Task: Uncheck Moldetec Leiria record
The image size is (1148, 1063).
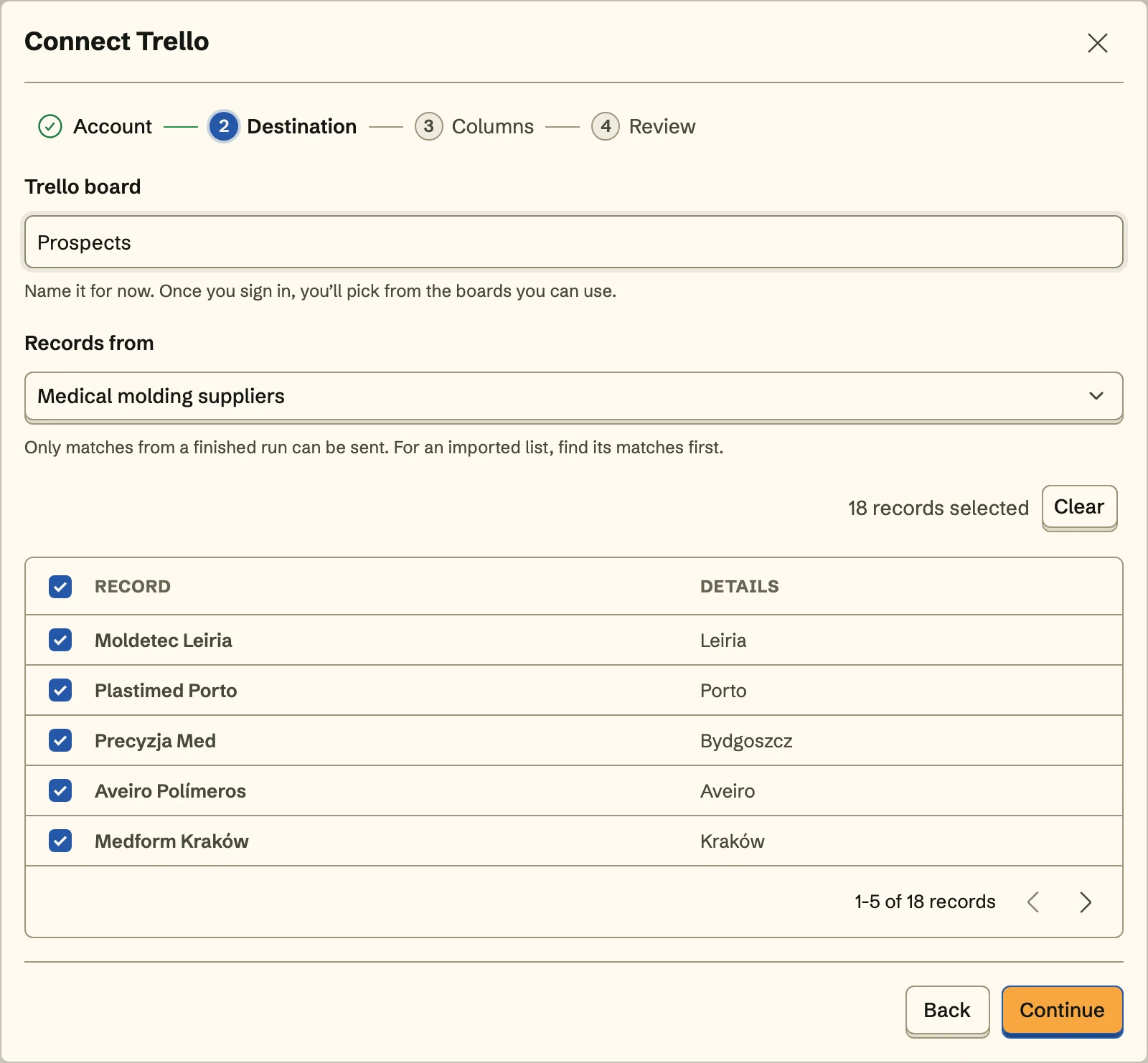Action: pyautogui.click(x=60, y=640)
